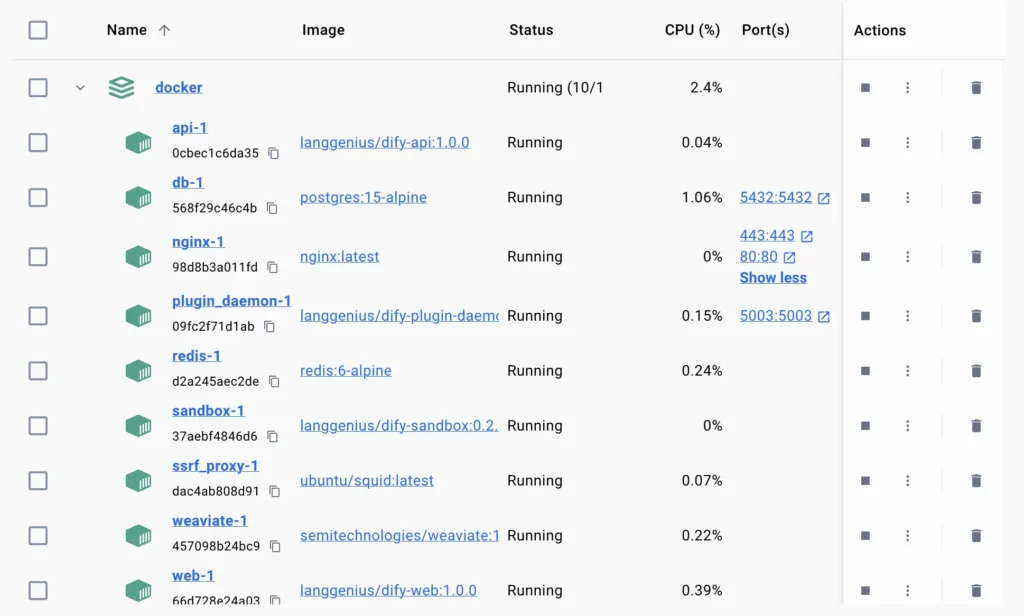The height and width of the screenshot is (616, 1024).
Task: Copy the api-1 container ID
Action: [273, 154]
